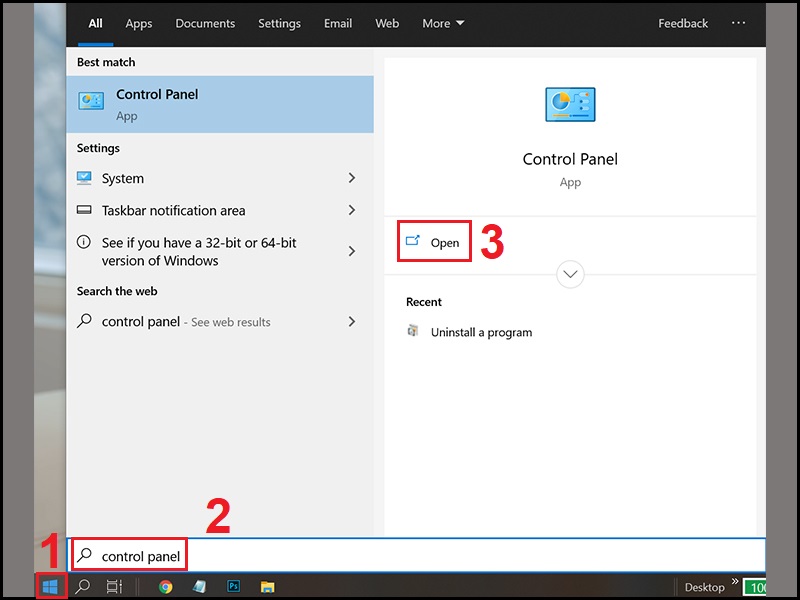Click the Taskbar notification area icon
Screen dimensions: 800x600
coord(84,210)
